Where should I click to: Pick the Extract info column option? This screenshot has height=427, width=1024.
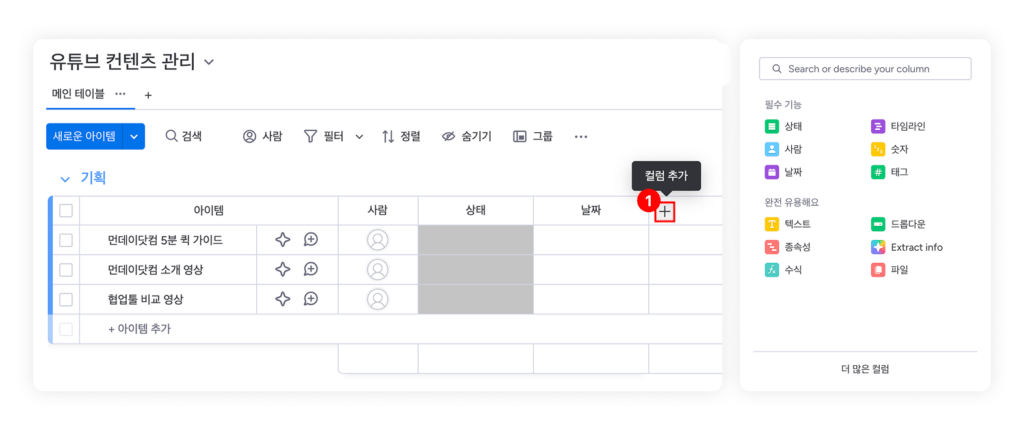(878, 247)
